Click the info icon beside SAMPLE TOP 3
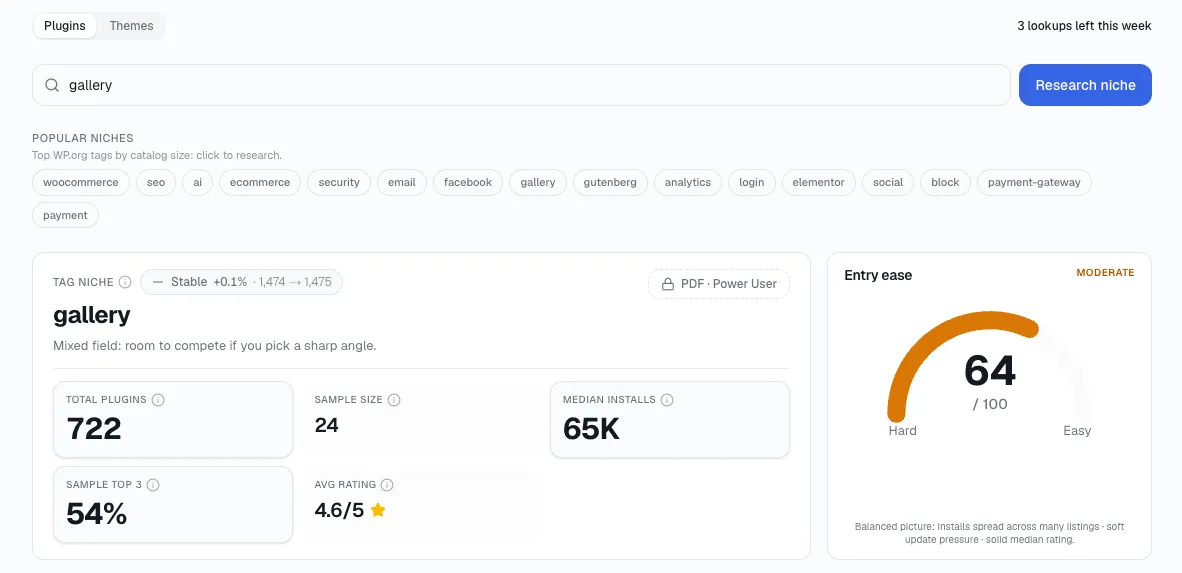The height and width of the screenshot is (573, 1182). click(x=153, y=485)
